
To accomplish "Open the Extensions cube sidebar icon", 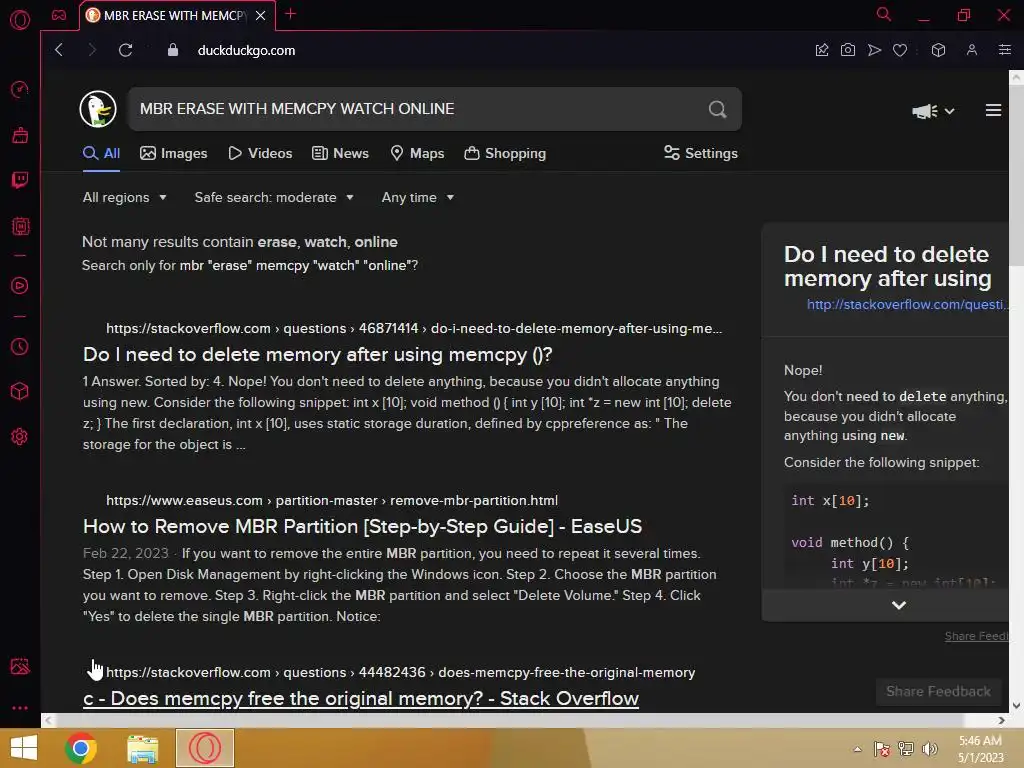I will tap(20, 391).
